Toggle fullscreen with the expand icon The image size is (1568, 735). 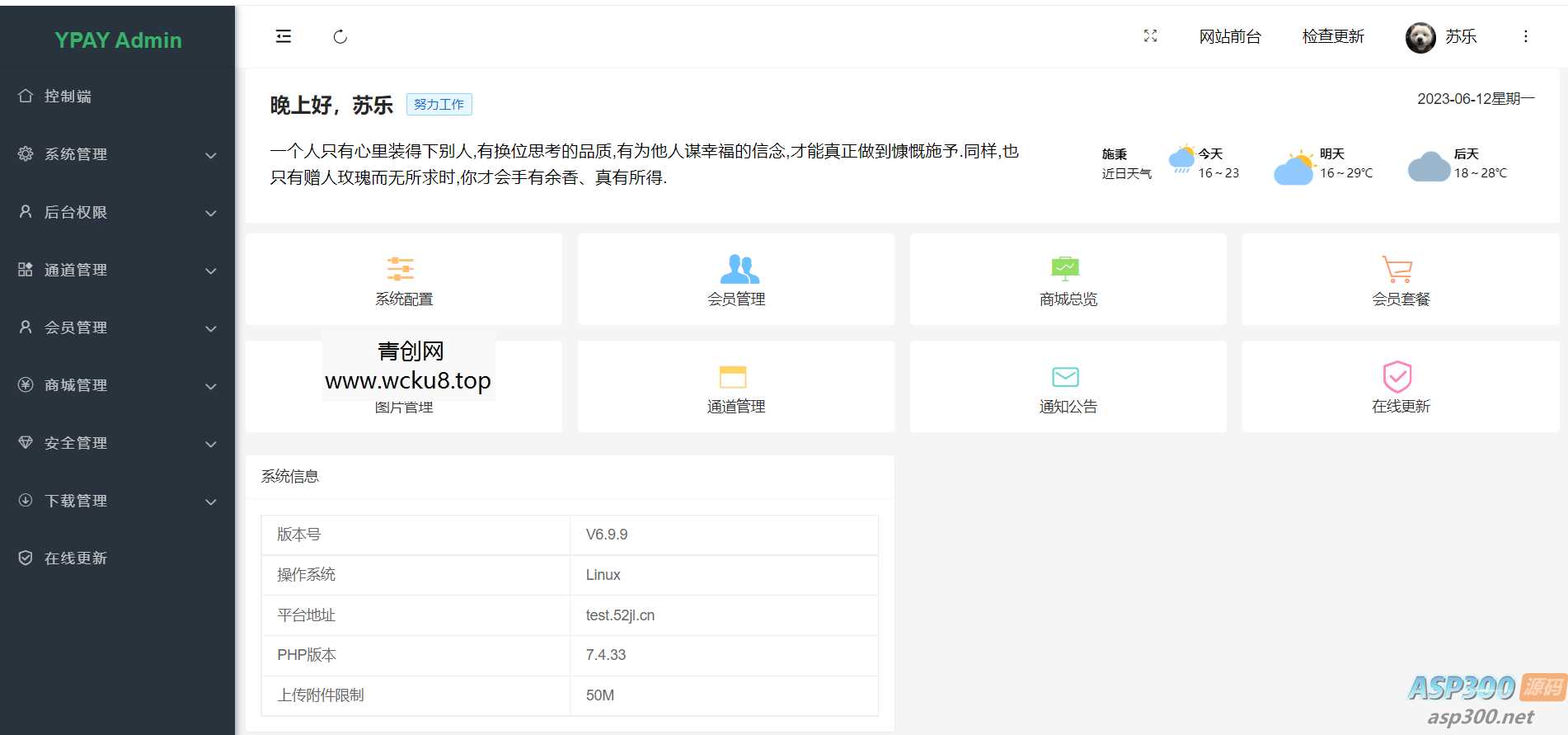1151,35
